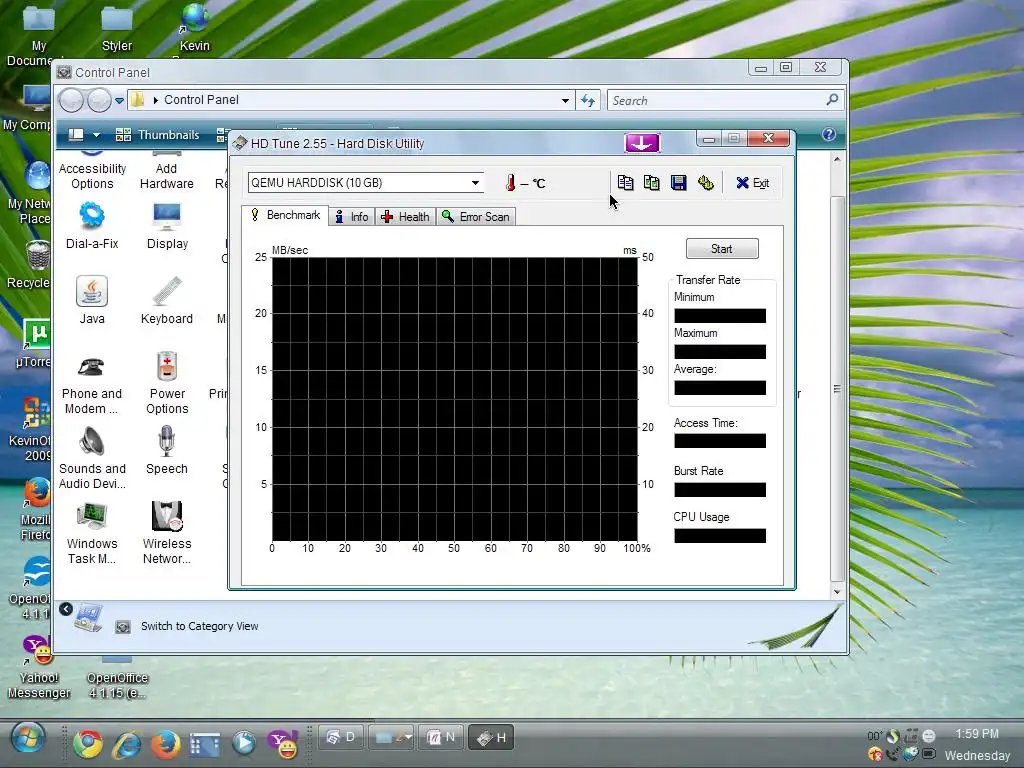Click Switch to Category View link
1024x768 pixels.
[x=199, y=626]
